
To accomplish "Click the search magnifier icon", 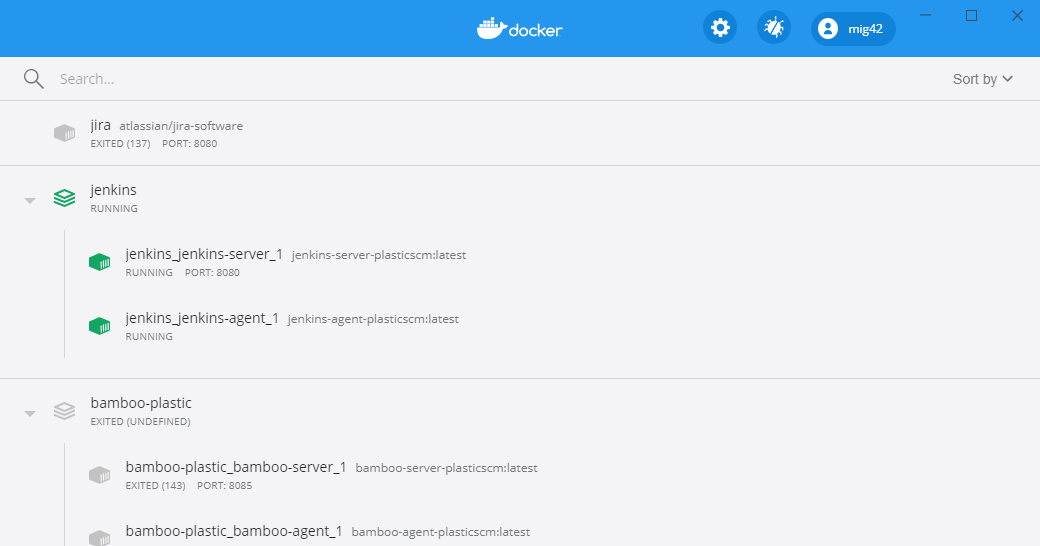I will 33,79.
